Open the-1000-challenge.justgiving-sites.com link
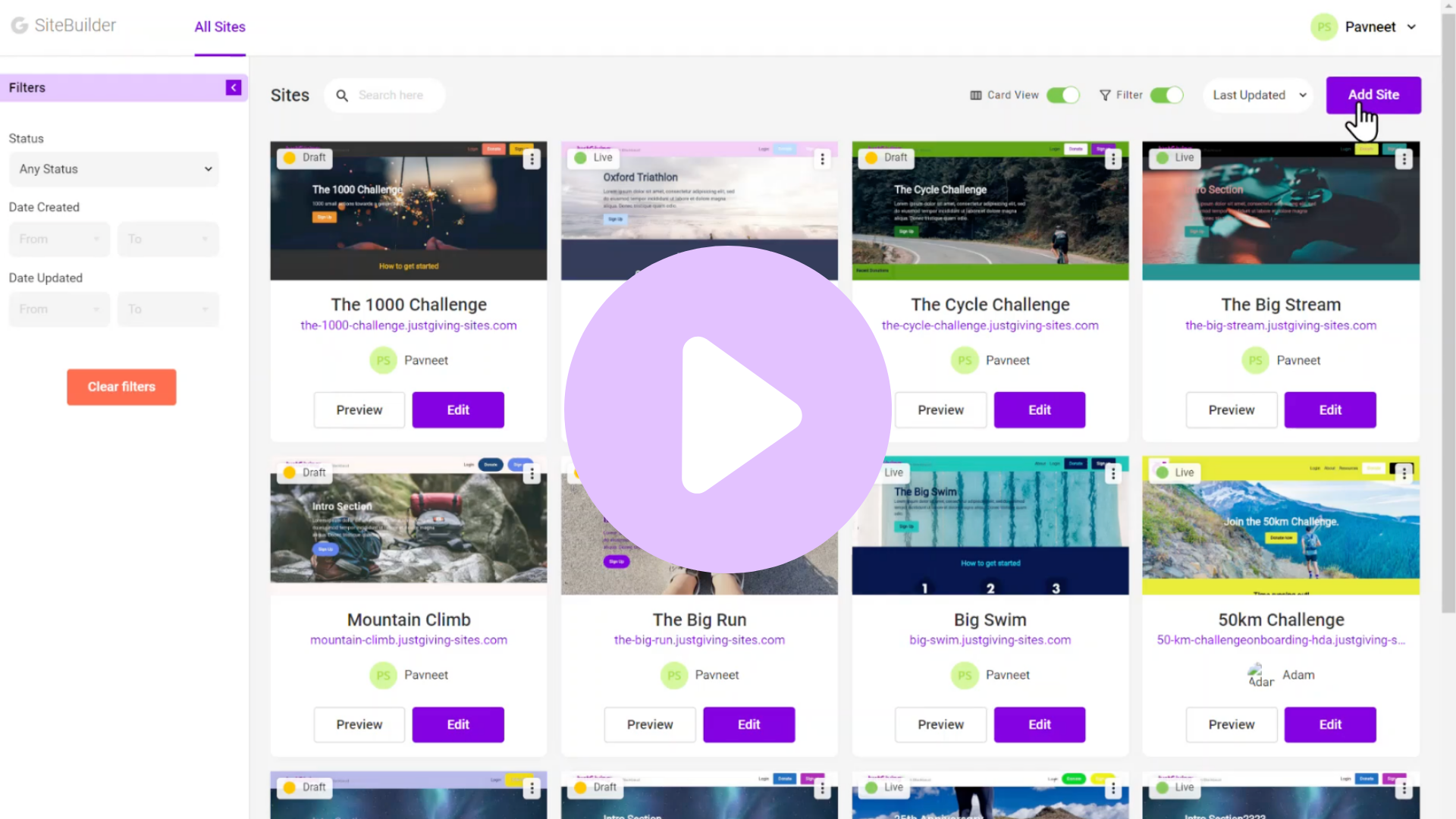1456x819 pixels. (409, 325)
